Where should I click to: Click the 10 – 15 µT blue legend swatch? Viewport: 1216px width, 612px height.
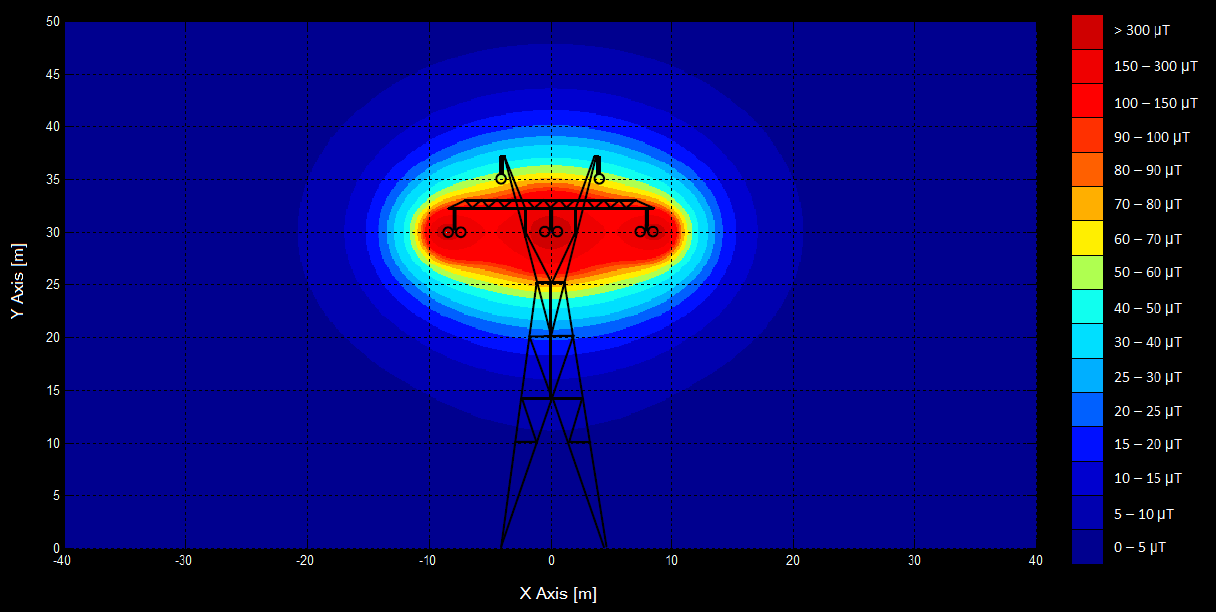tap(1088, 479)
